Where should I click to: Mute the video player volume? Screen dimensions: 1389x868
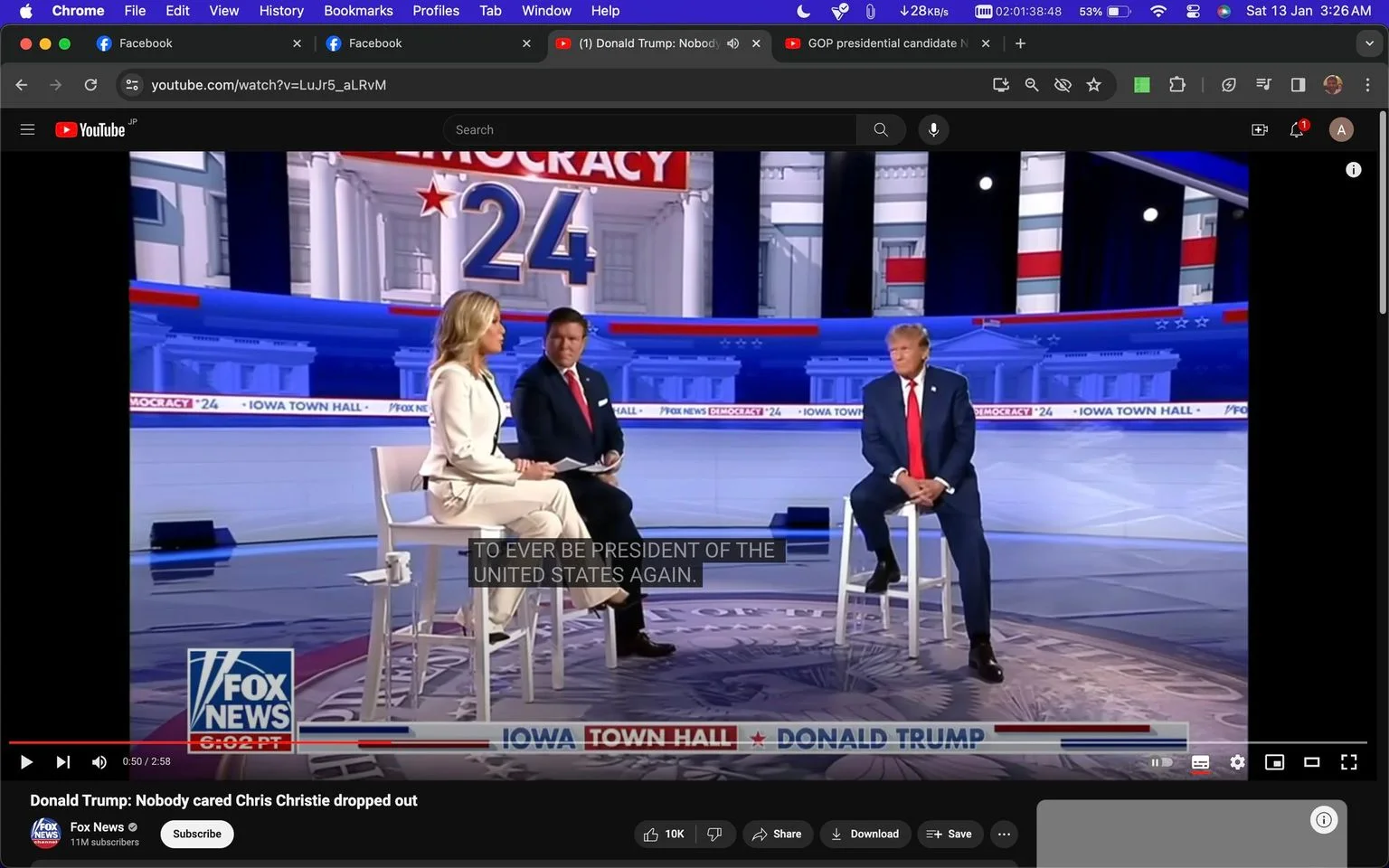pyautogui.click(x=99, y=762)
